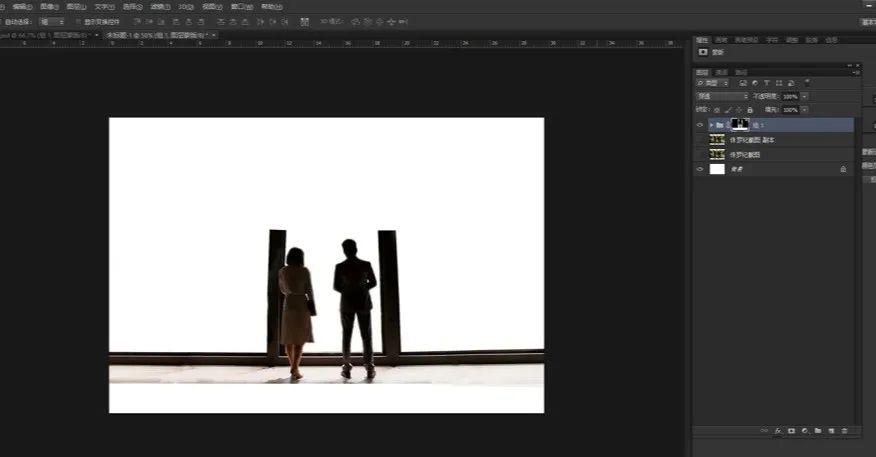Hide the Background layer eye
Viewport: 876px width, 457px height.
pyautogui.click(x=700, y=169)
